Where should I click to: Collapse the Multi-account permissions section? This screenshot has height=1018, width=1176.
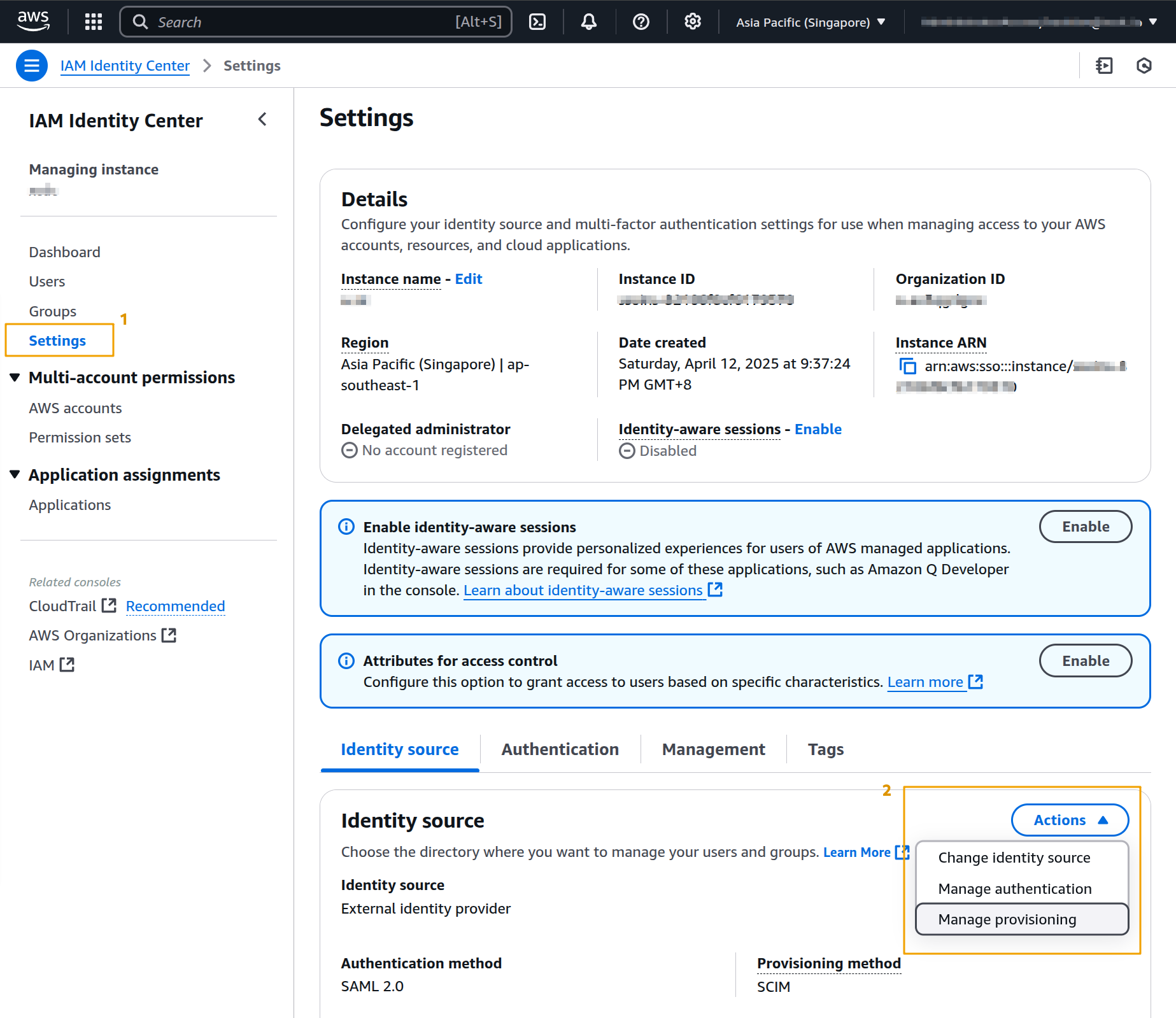pyautogui.click(x=15, y=378)
